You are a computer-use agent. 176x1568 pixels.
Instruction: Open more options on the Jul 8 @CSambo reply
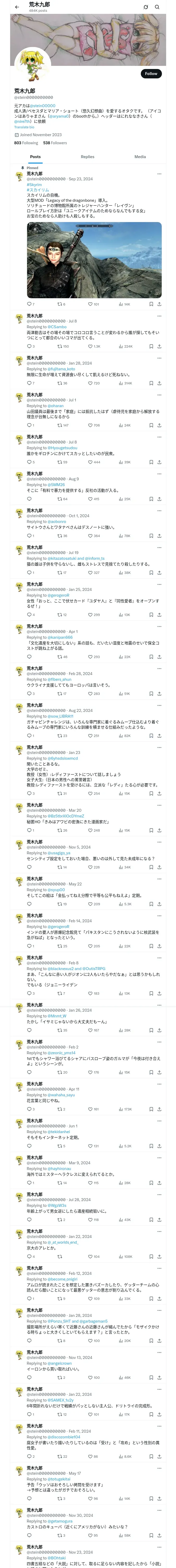[159, 316]
